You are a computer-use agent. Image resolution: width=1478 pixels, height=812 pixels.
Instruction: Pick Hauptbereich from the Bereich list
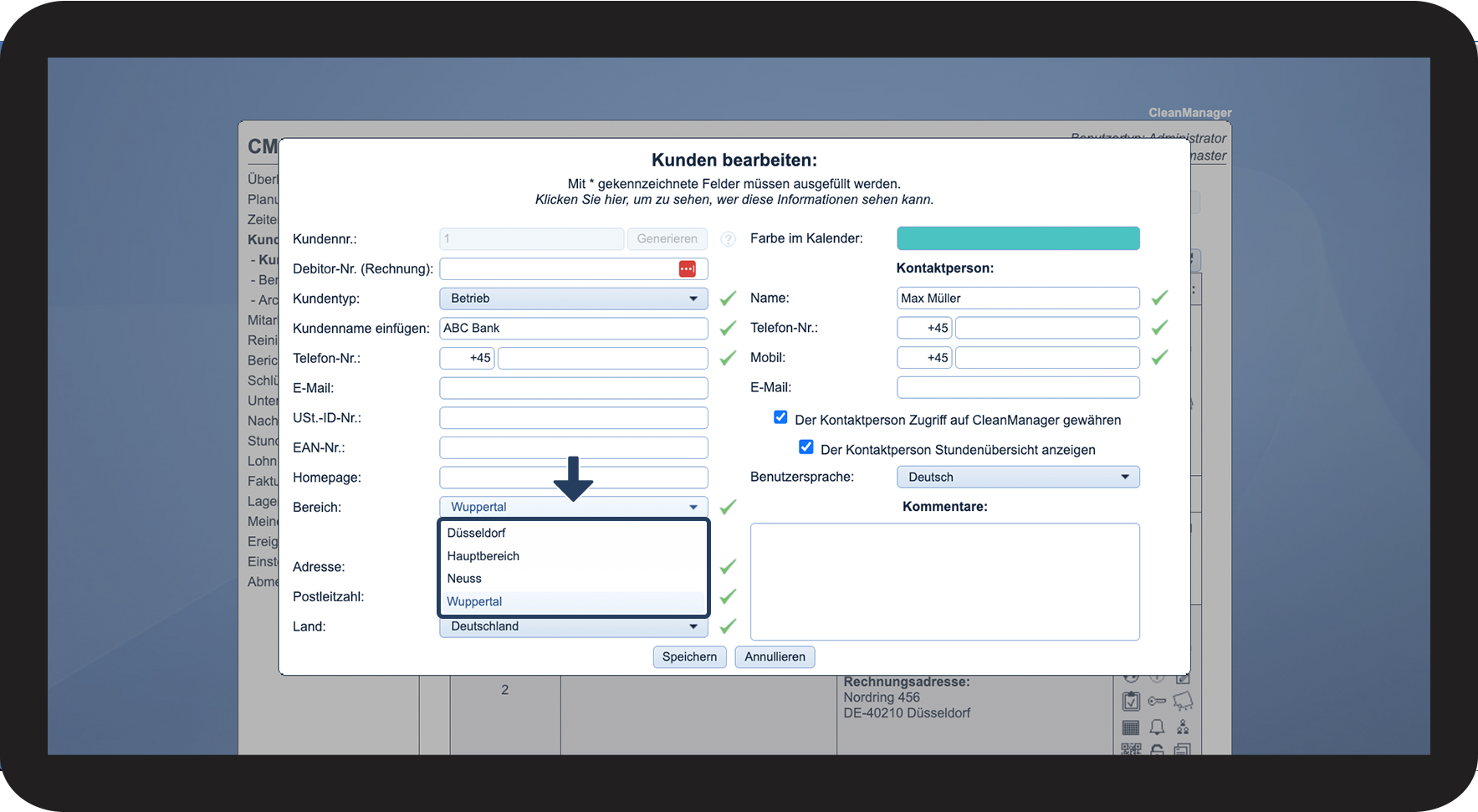483,556
